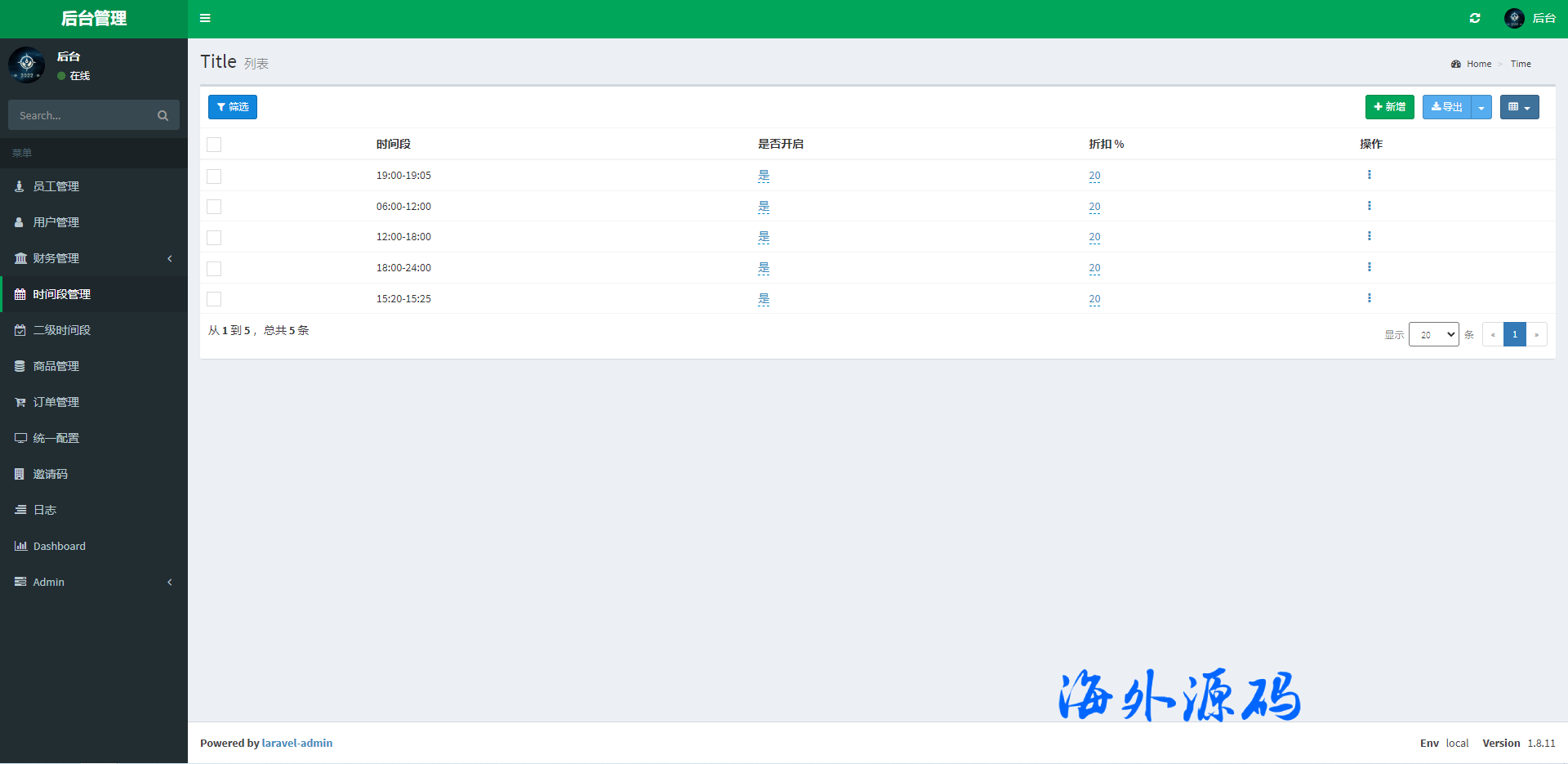Click the 筛选 filter button
This screenshot has width=1568, height=764.
coord(233,107)
